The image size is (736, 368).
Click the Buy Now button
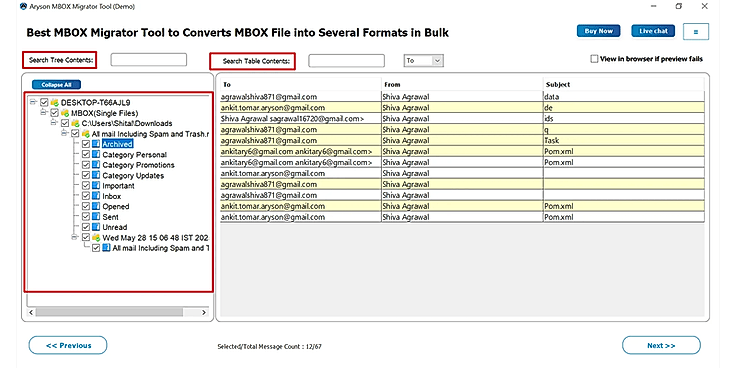pos(598,31)
